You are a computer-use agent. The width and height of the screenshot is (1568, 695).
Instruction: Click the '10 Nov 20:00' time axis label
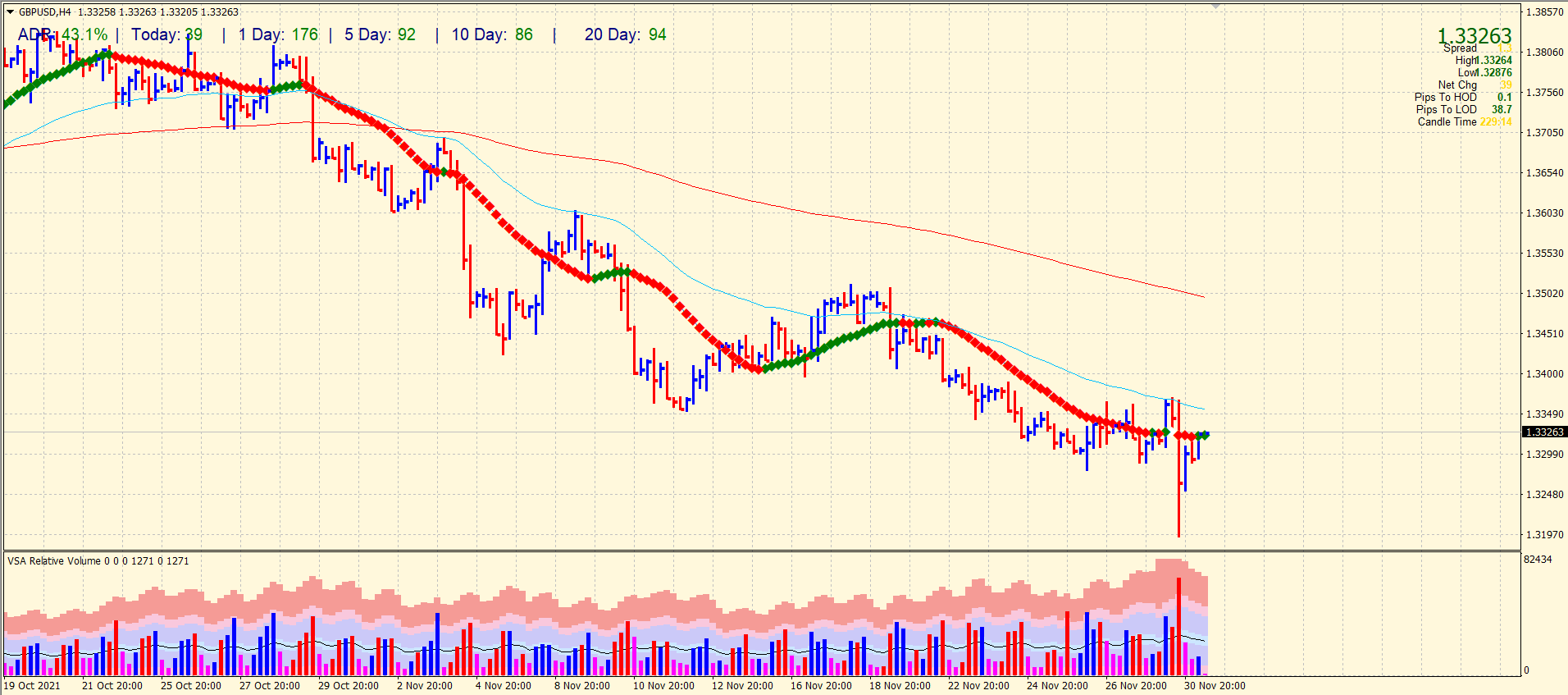coord(663,686)
